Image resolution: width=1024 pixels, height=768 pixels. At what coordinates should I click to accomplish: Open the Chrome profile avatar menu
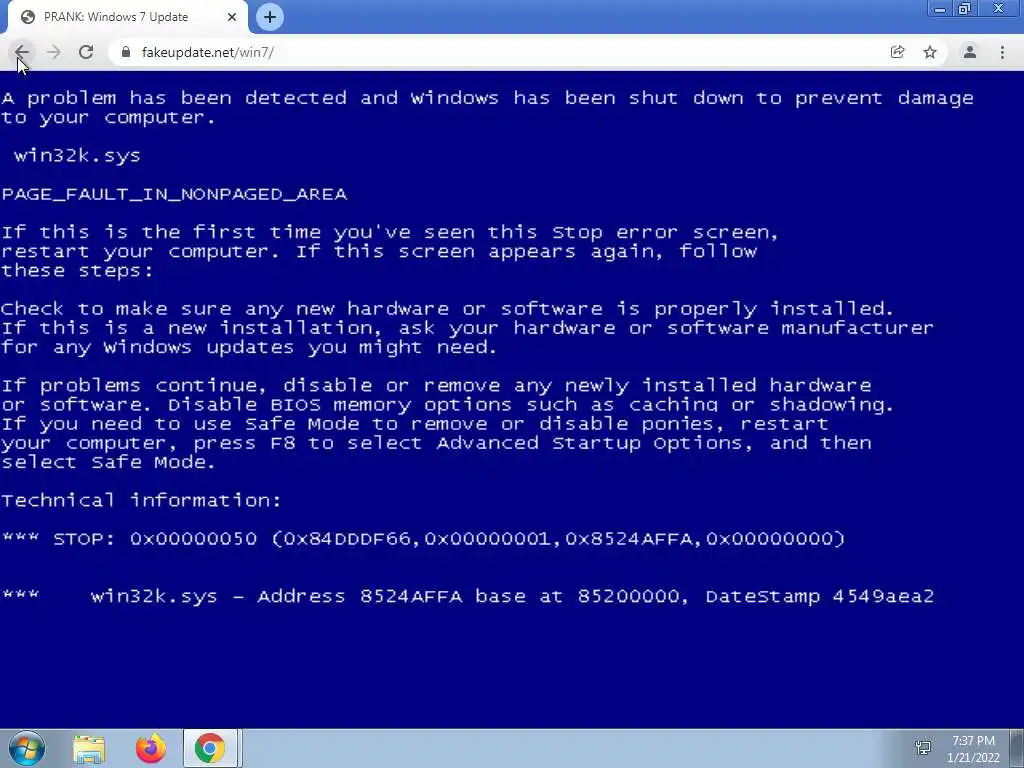tap(970, 52)
